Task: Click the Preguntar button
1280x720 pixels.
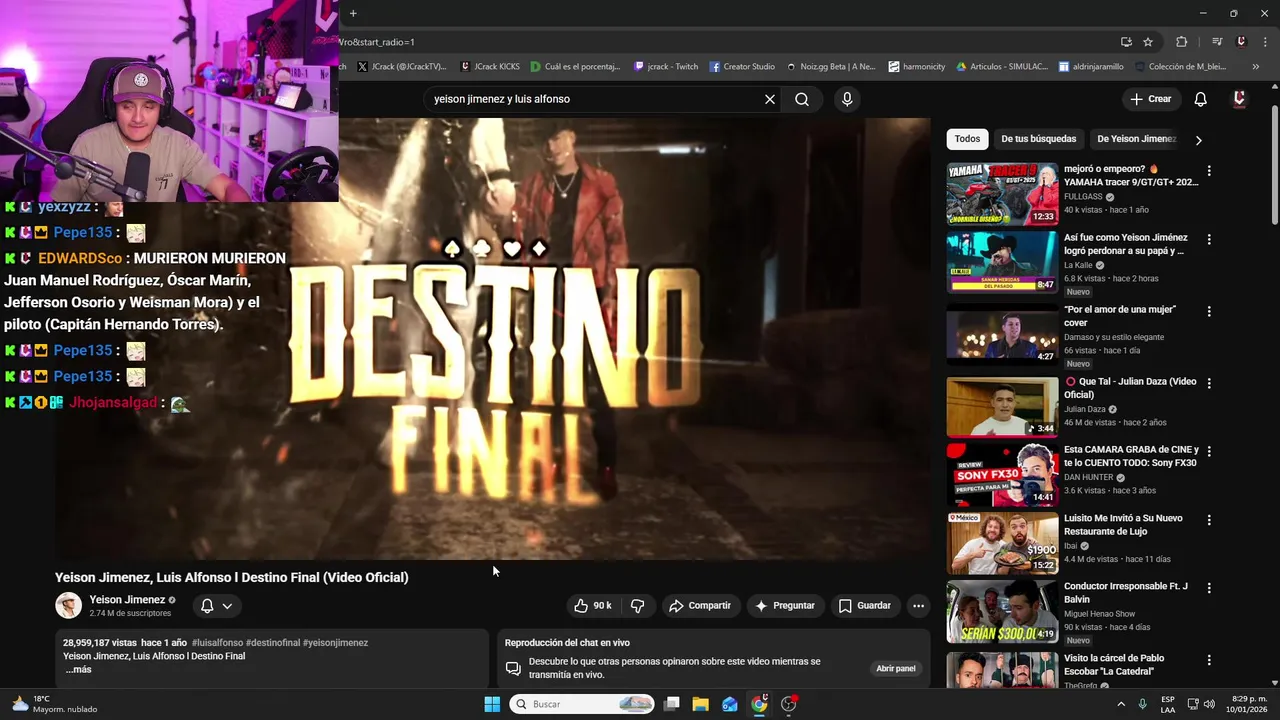Action: pyautogui.click(x=784, y=606)
